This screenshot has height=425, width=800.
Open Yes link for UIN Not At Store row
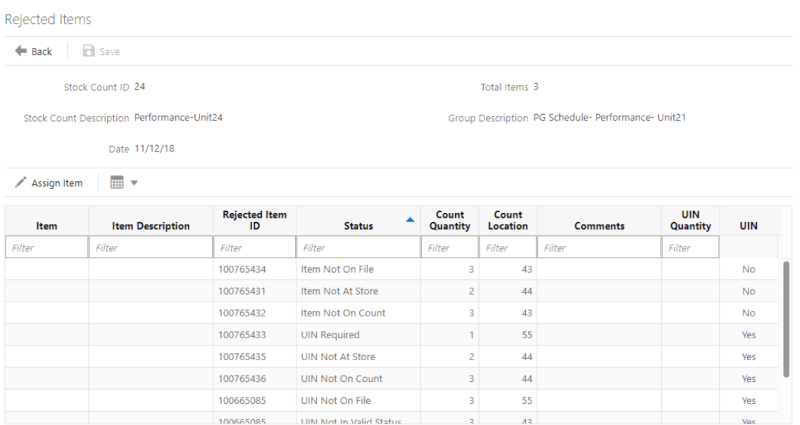[748, 357]
